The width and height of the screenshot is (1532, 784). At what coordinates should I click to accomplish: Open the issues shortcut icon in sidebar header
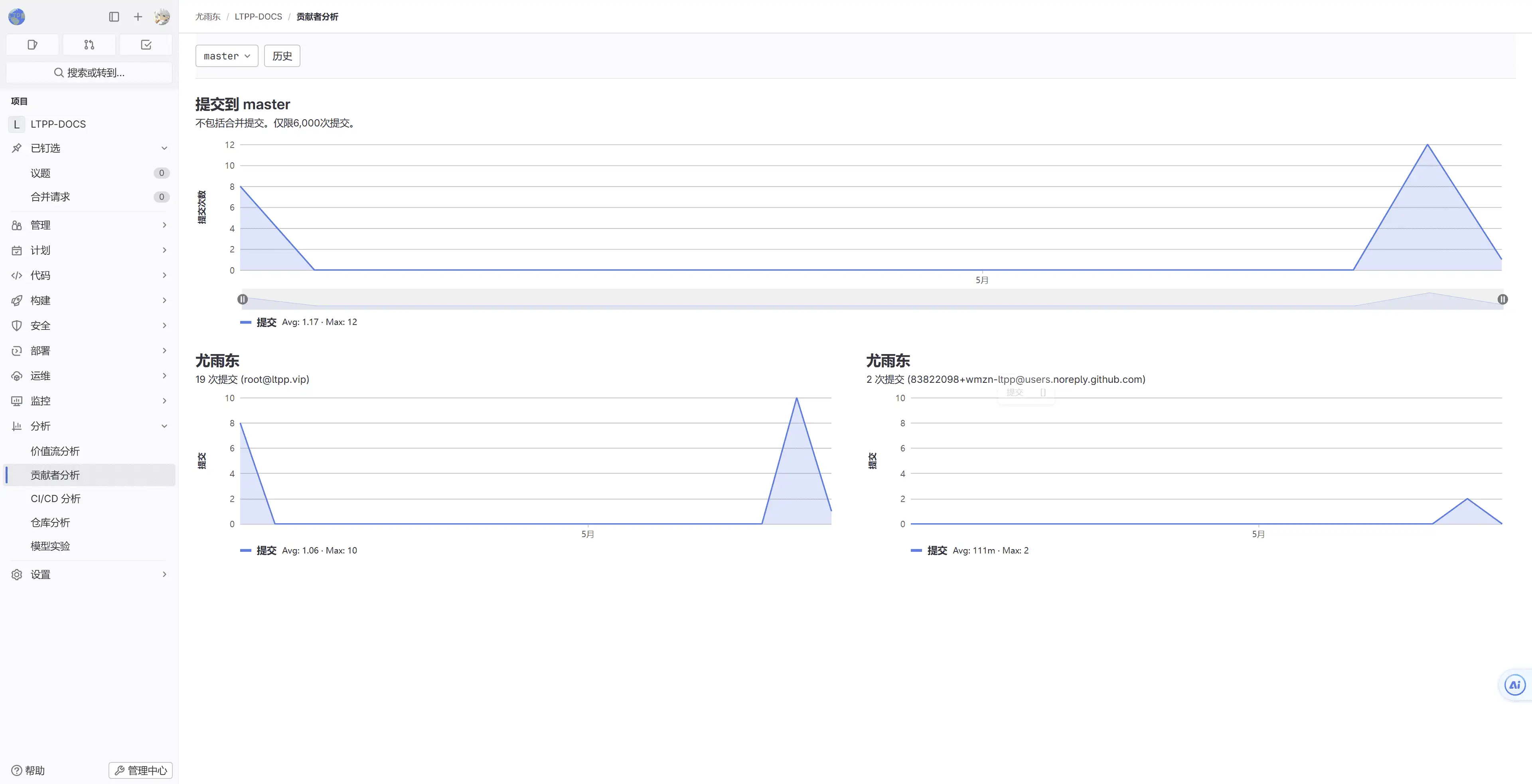pos(32,45)
